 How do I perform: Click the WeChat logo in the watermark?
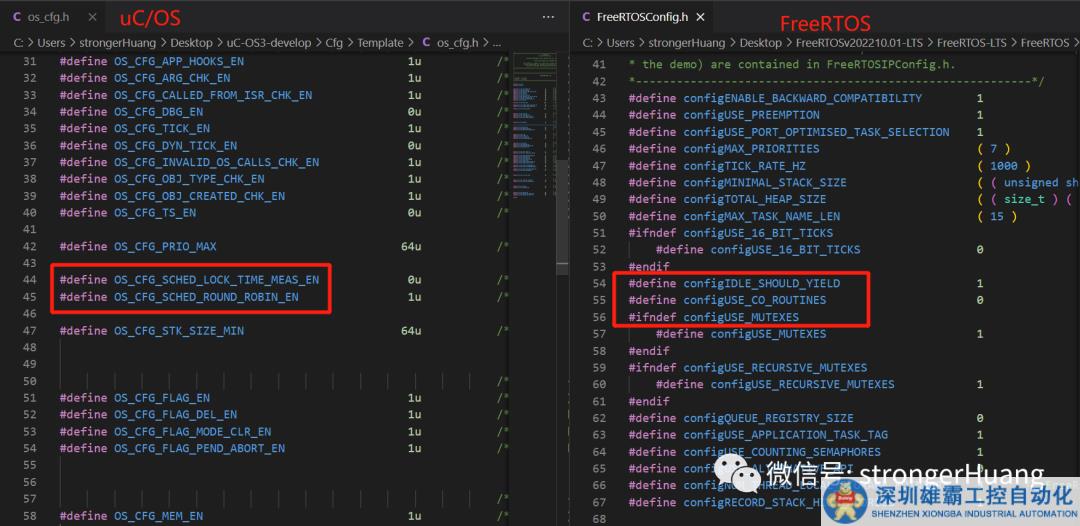click(745, 472)
